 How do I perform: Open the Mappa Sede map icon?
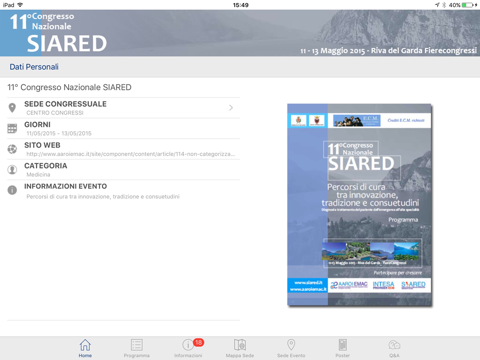[240, 345]
